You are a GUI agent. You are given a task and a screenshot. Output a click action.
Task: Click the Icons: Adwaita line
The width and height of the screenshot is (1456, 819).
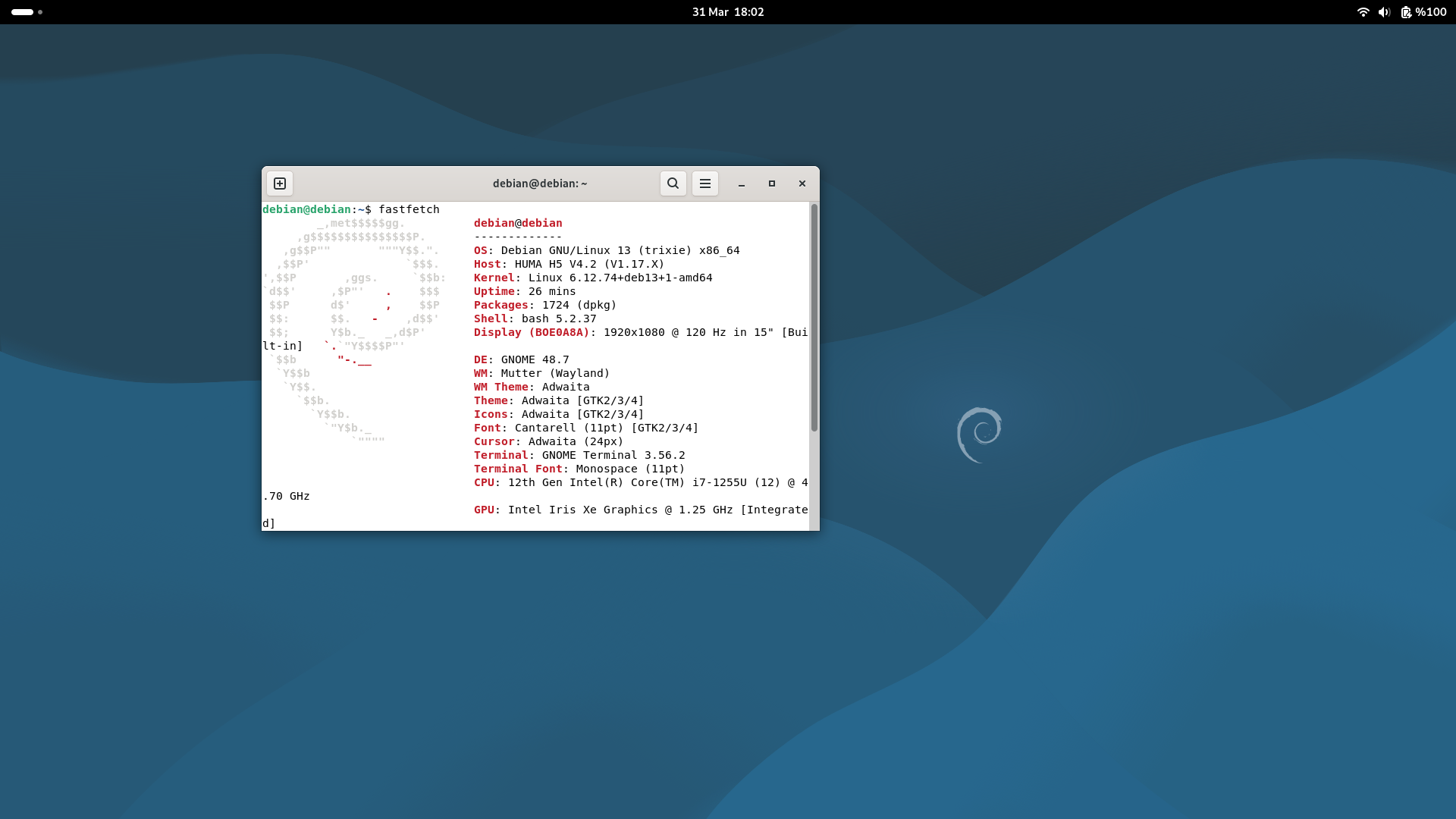pos(559,414)
